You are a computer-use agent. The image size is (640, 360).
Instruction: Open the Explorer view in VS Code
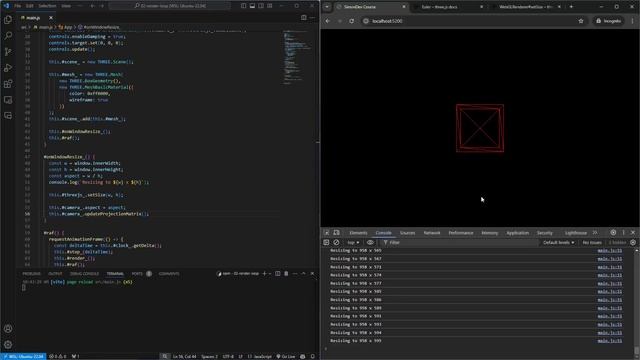[x=8, y=20]
